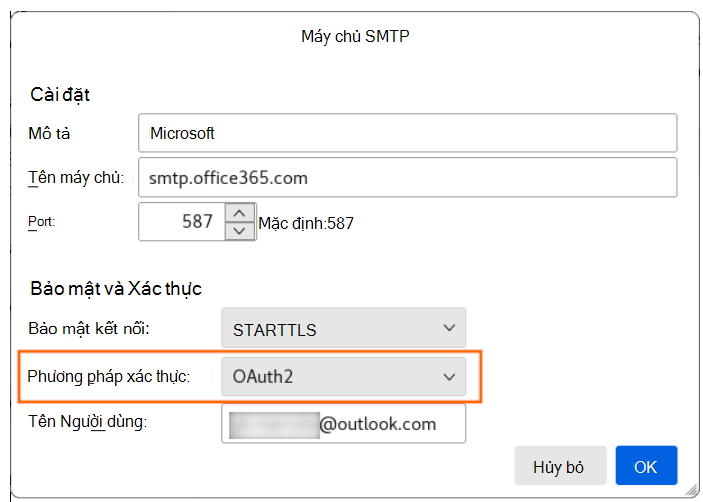
Task: Click the Phương pháp xác thực label
Action: click(x=108, y=376)
